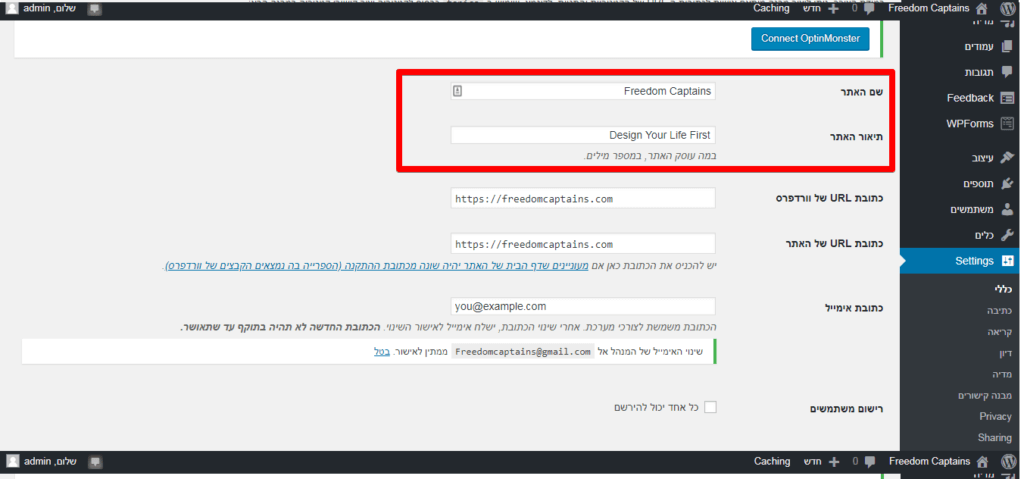Open the Sharing settings submenu item
This screenshot has width=1024, height=479.
click(x=995, y=437)
